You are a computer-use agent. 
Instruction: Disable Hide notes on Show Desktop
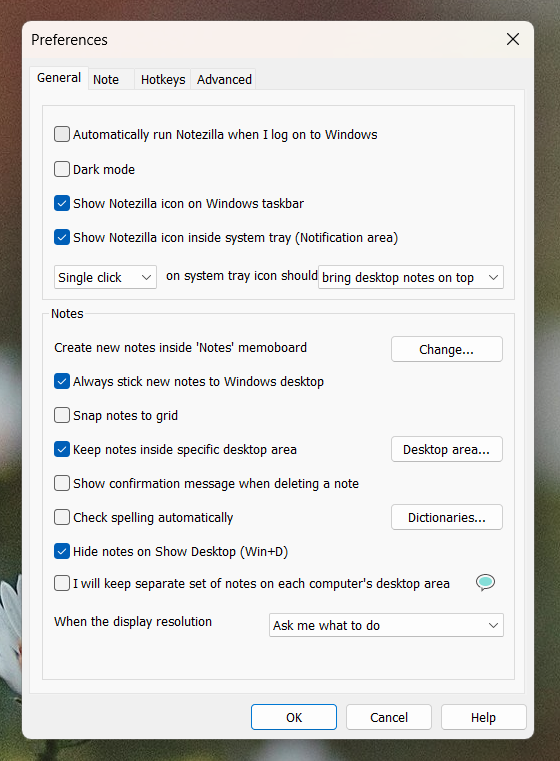click(62, 551)
